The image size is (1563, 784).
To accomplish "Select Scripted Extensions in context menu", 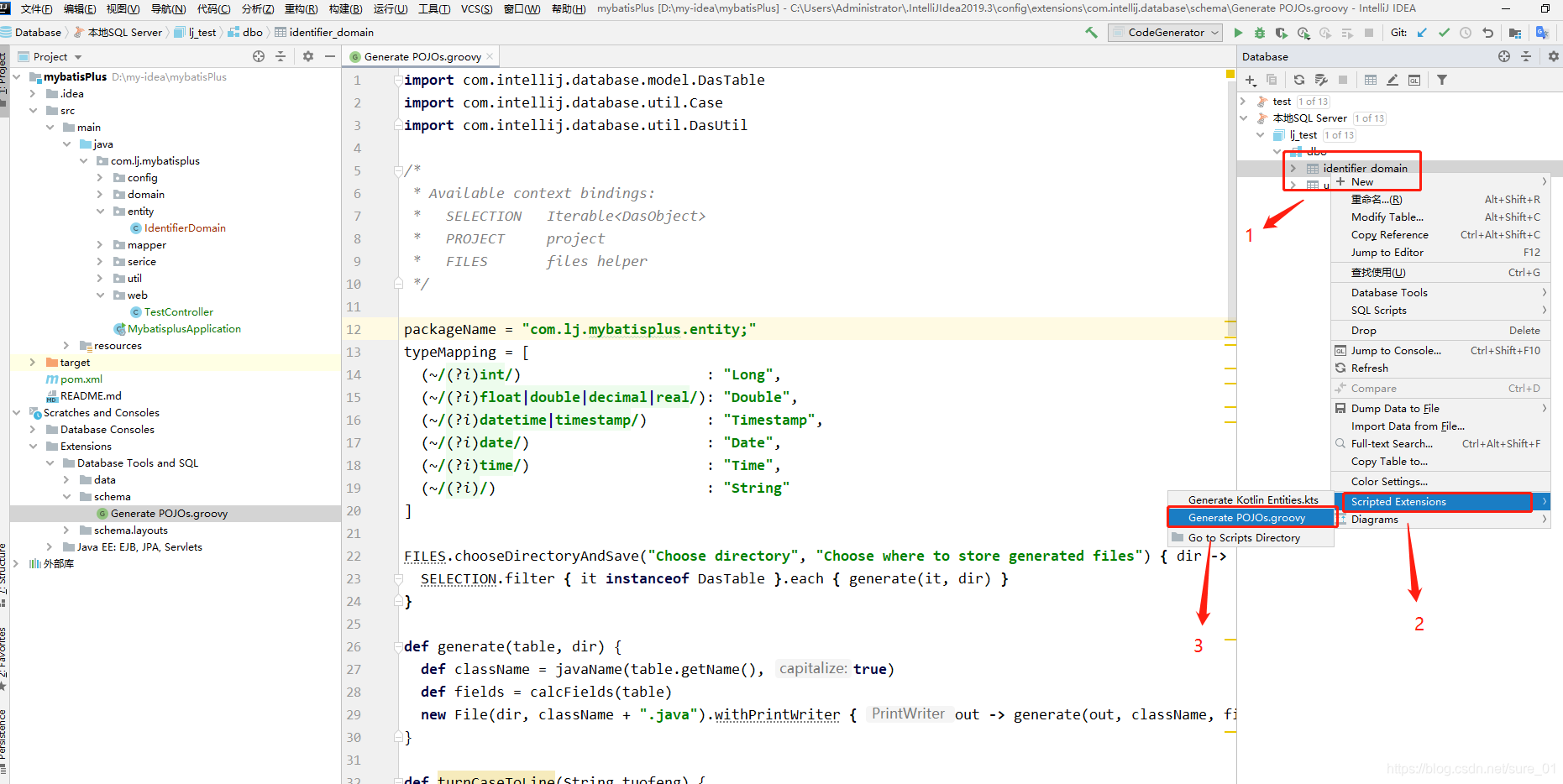I will (x=1441, y=501).
